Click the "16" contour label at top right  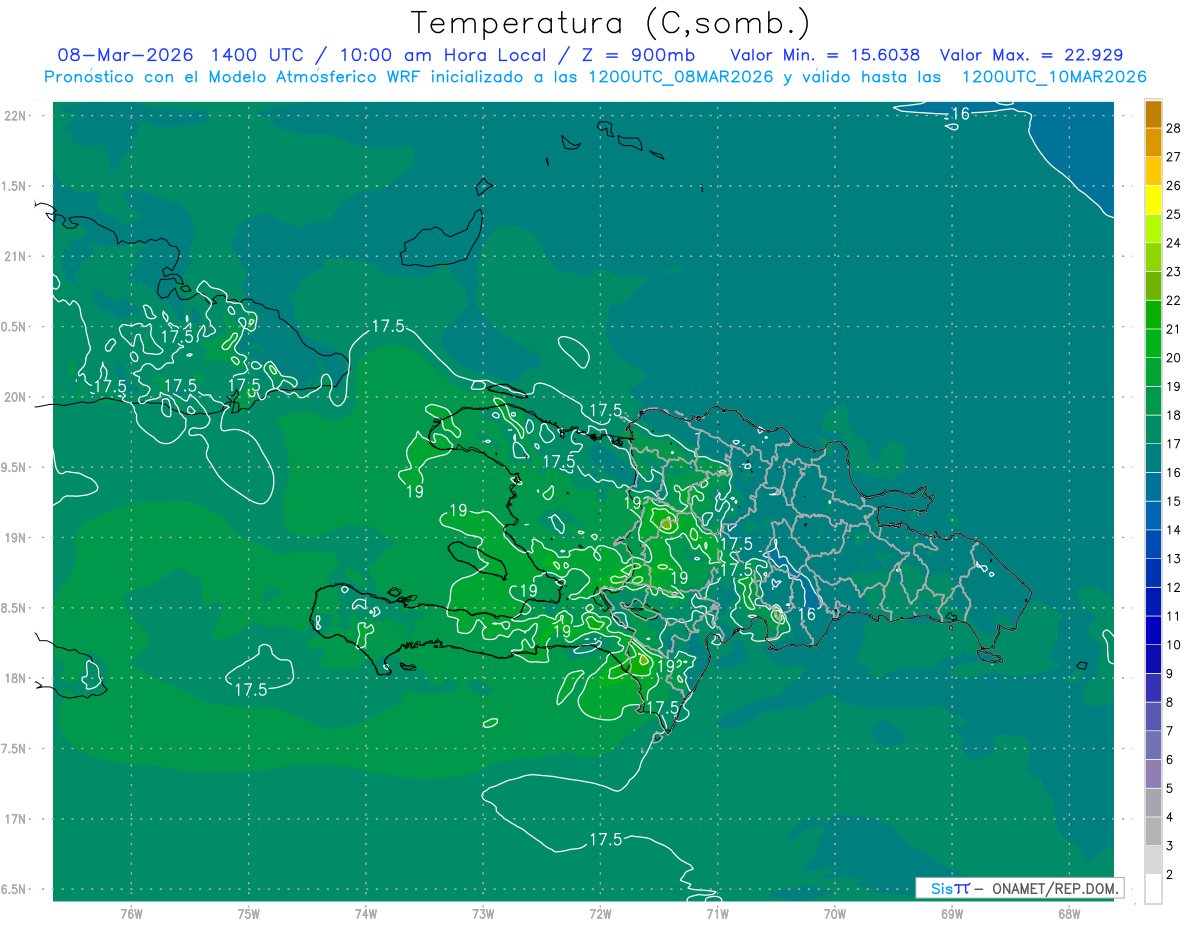[x=959, y=114]
